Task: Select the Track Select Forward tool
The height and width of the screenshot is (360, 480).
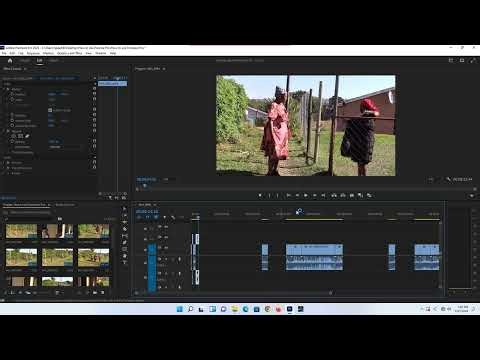Action: (125, 215)
